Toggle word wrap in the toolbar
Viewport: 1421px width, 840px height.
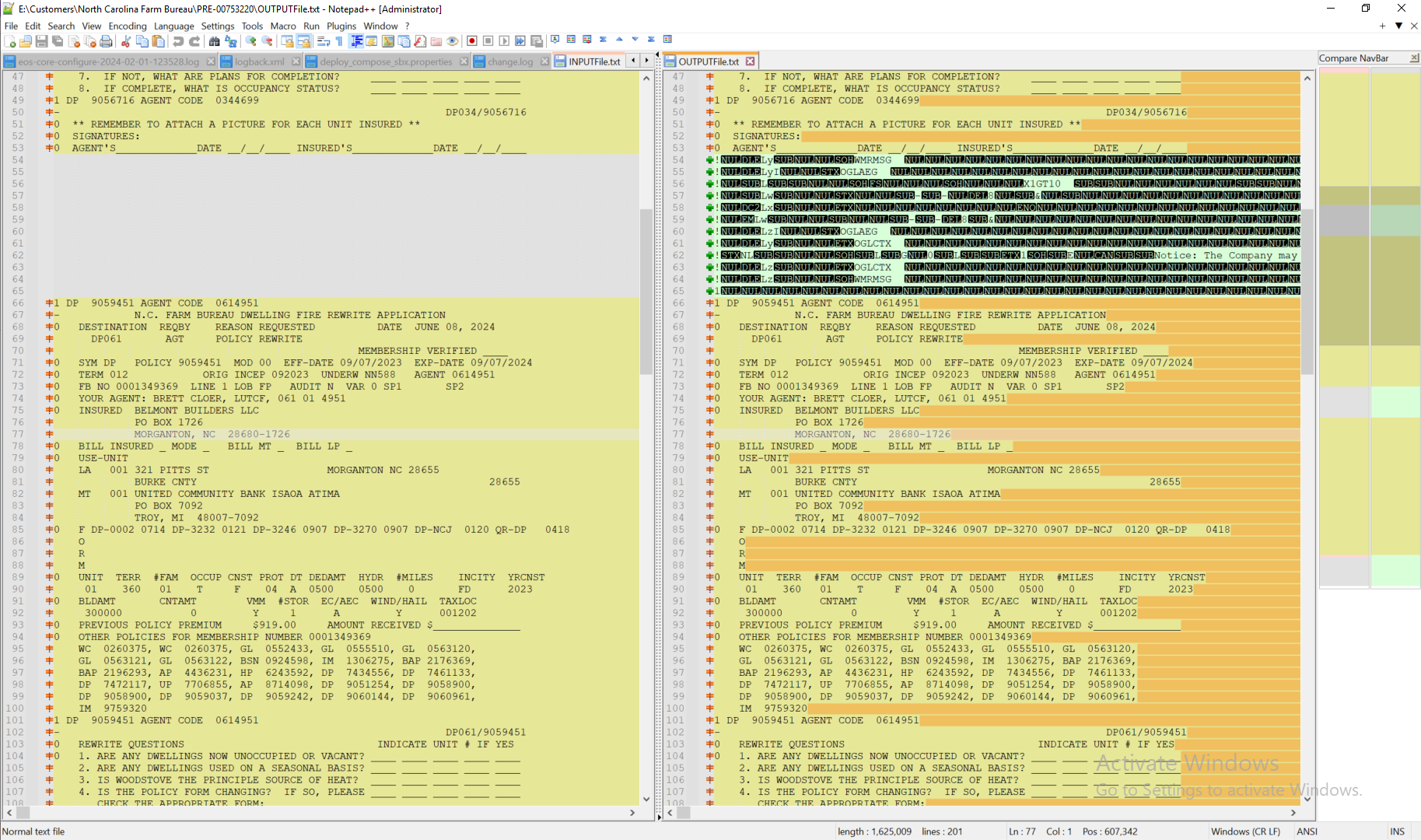coord(323,40)
